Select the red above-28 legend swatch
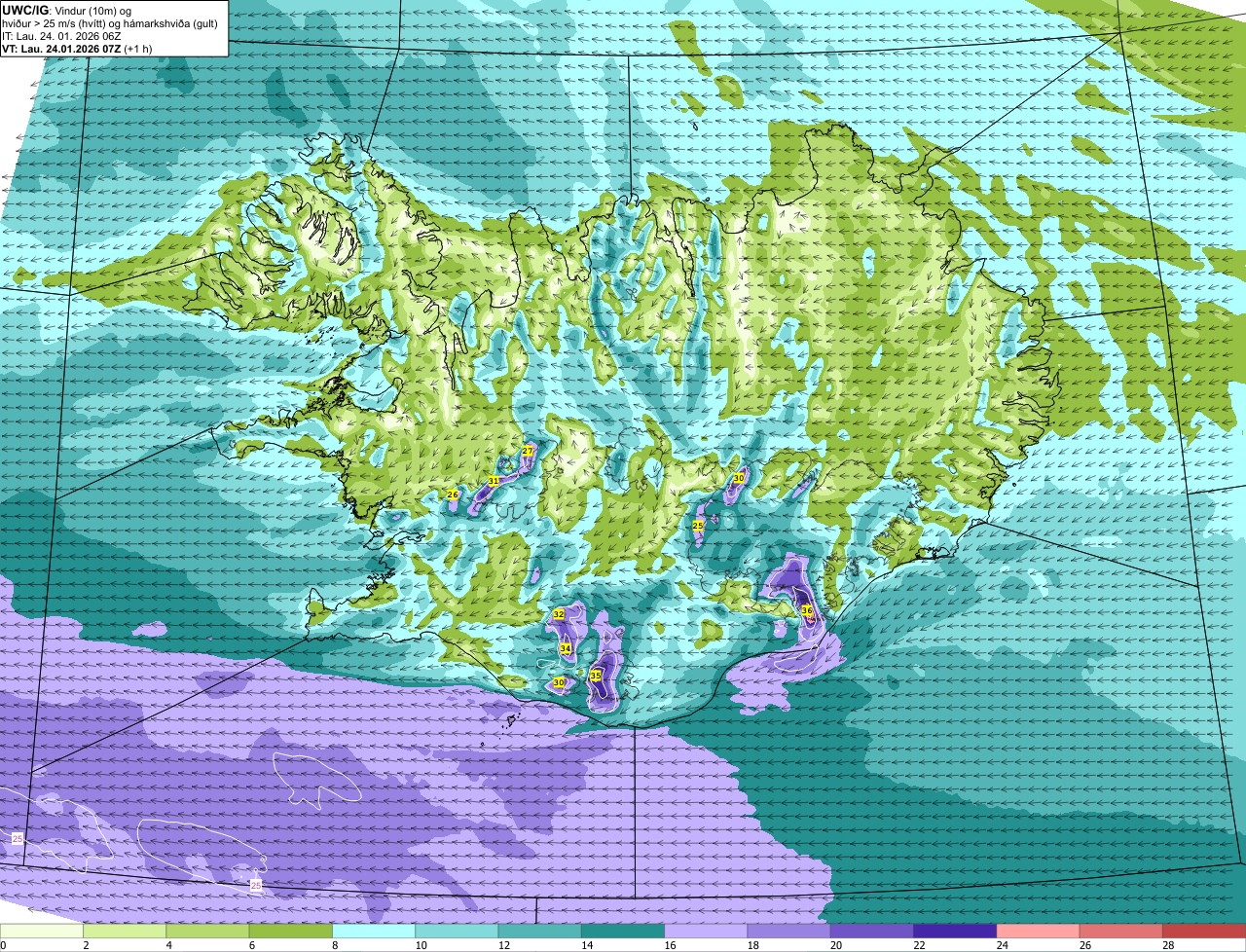Viewport: 1246px width, 952px height. (x=1204, y=932)
